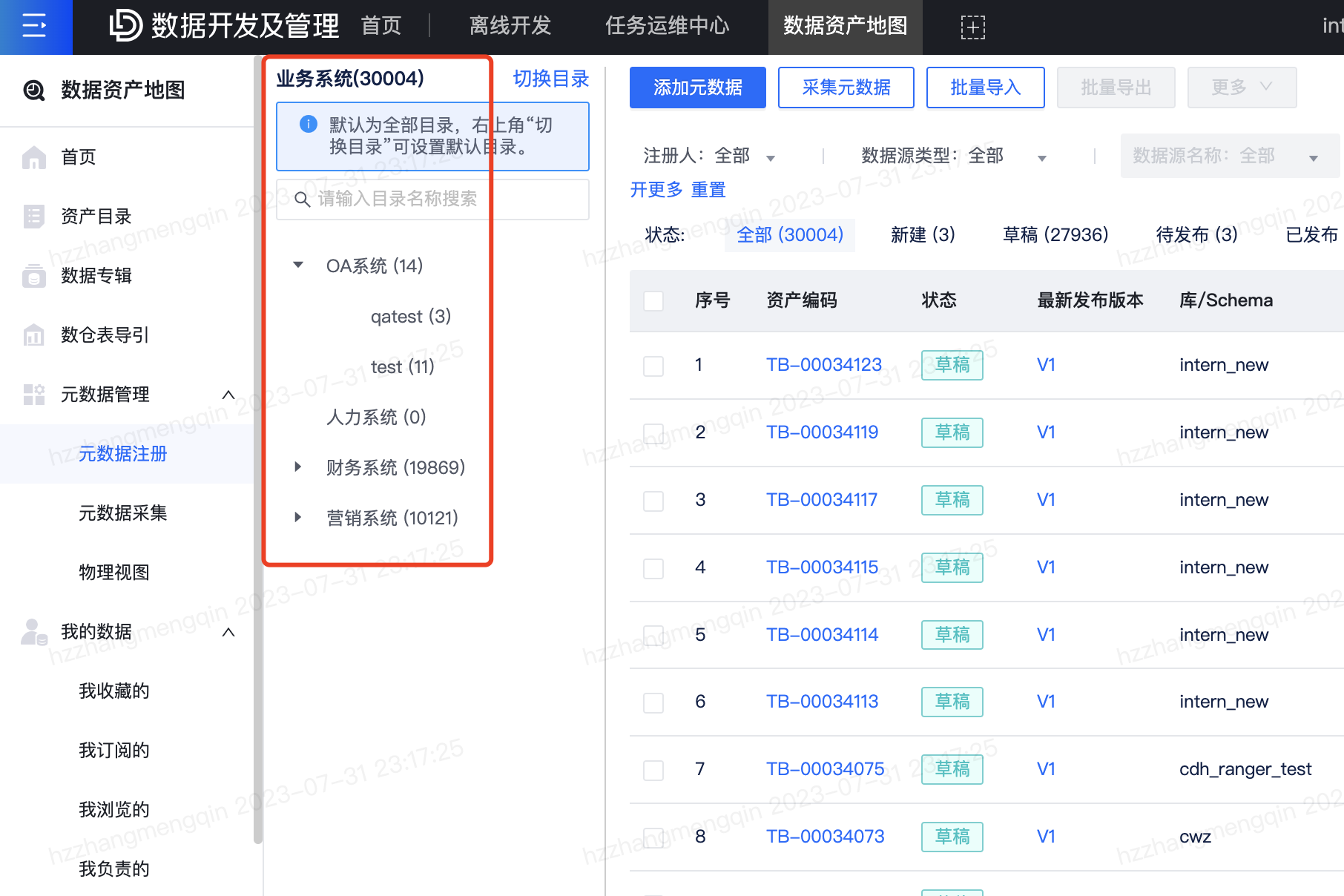Click the 资产目录 catalog icon

click(x=34, y=217)
